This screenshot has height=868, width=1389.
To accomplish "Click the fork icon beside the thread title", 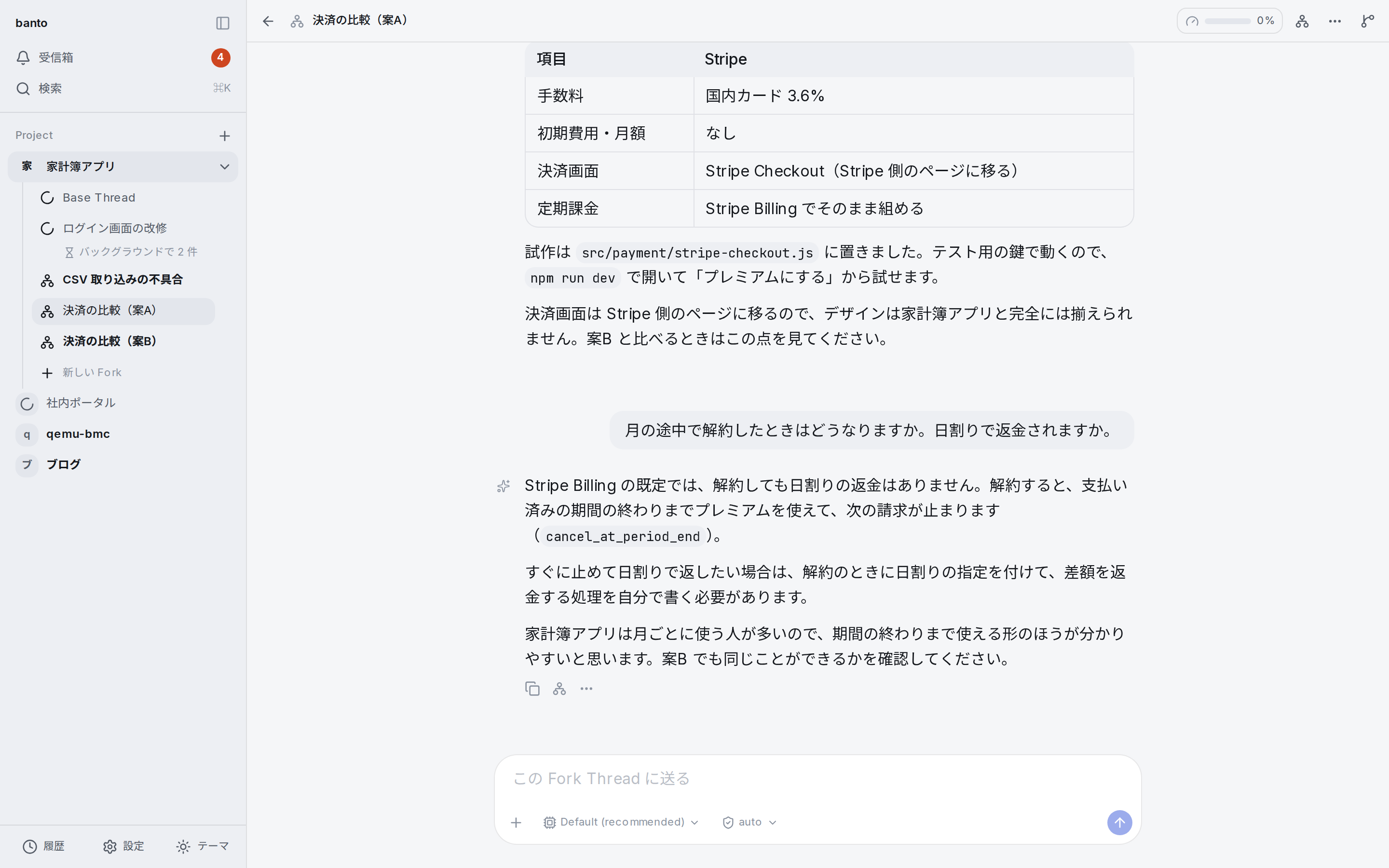I will (x=297, y=21).
